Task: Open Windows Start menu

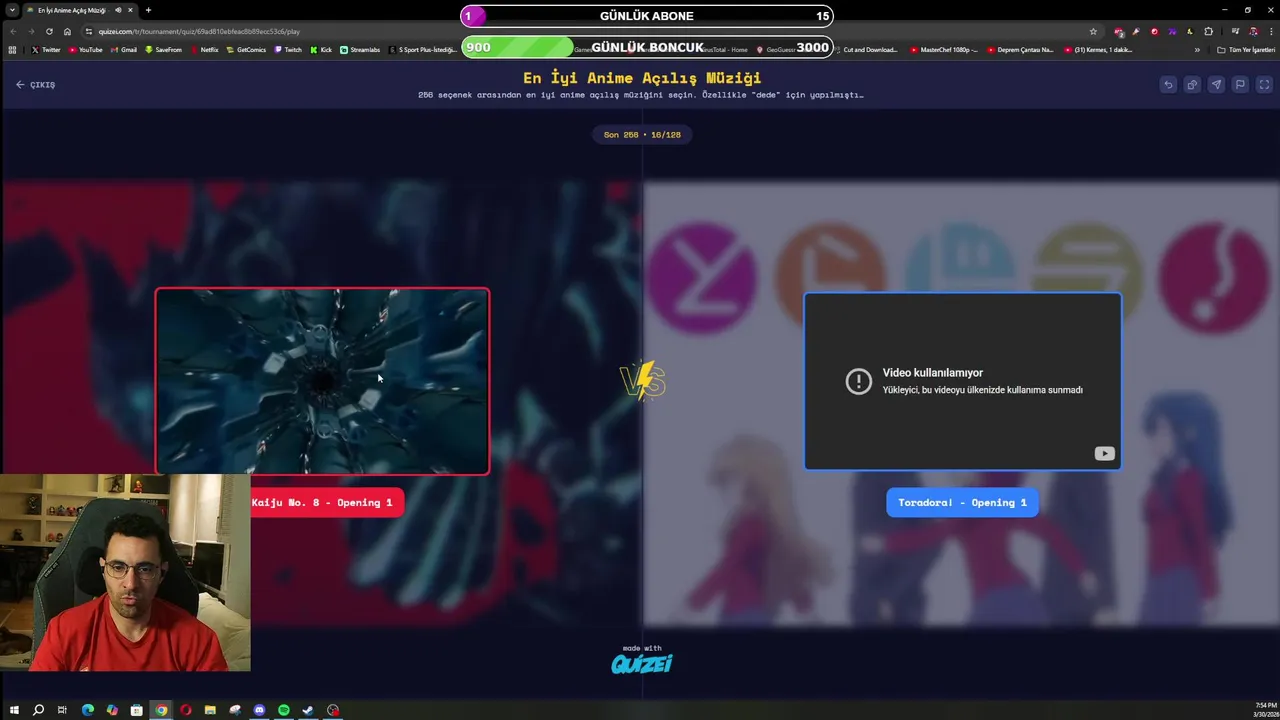Action: click(14, 710)
